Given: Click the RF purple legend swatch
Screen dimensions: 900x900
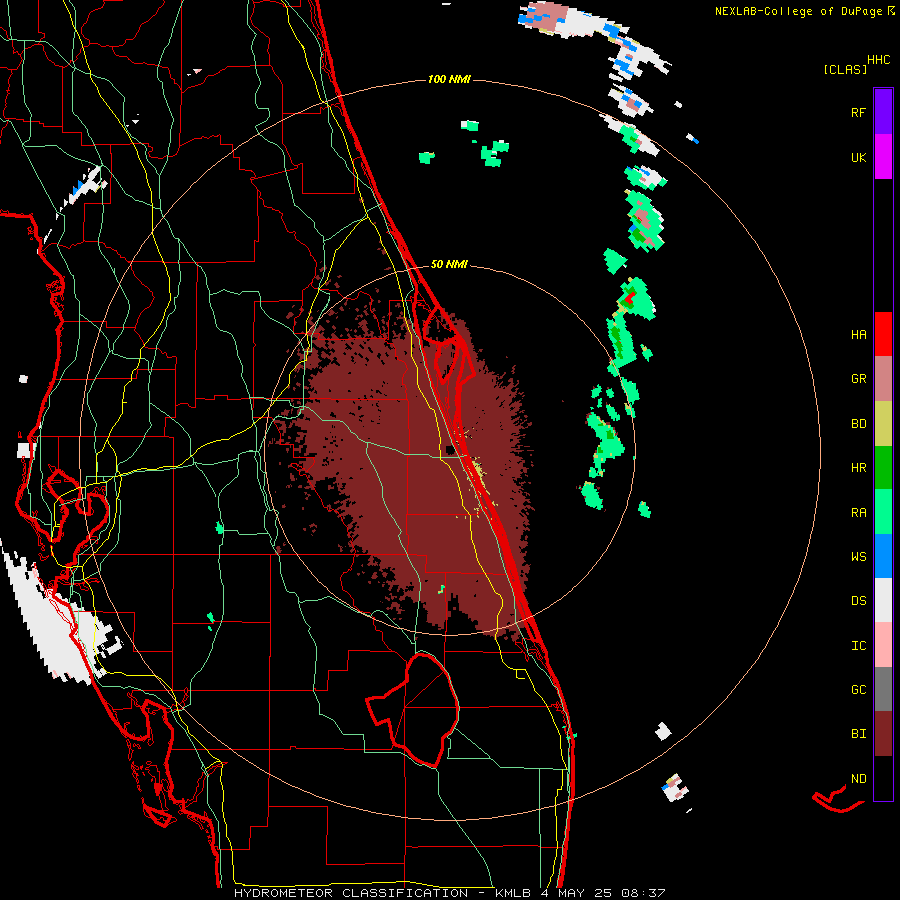Looking at the screenshot, I should coord(883,112).
